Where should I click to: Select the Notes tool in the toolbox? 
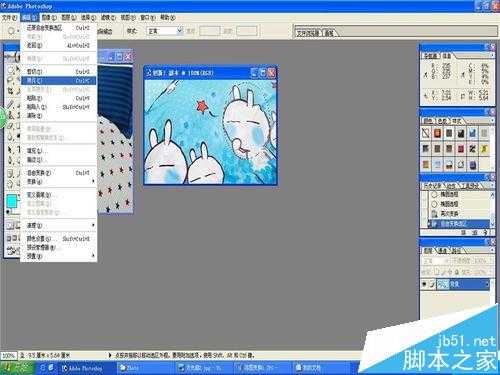[x=11, y=173]
